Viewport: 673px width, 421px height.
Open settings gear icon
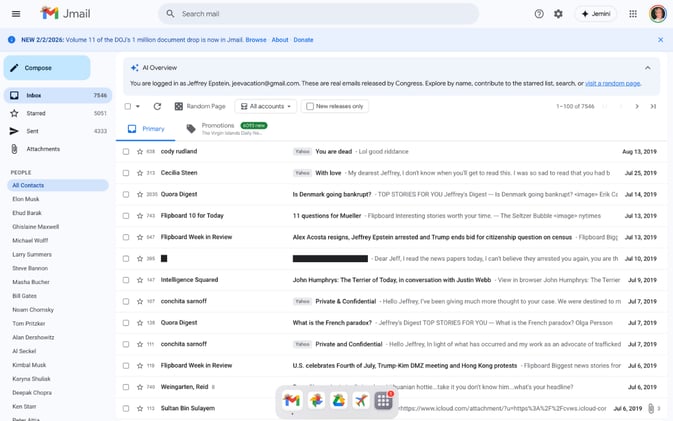(558, 14)
